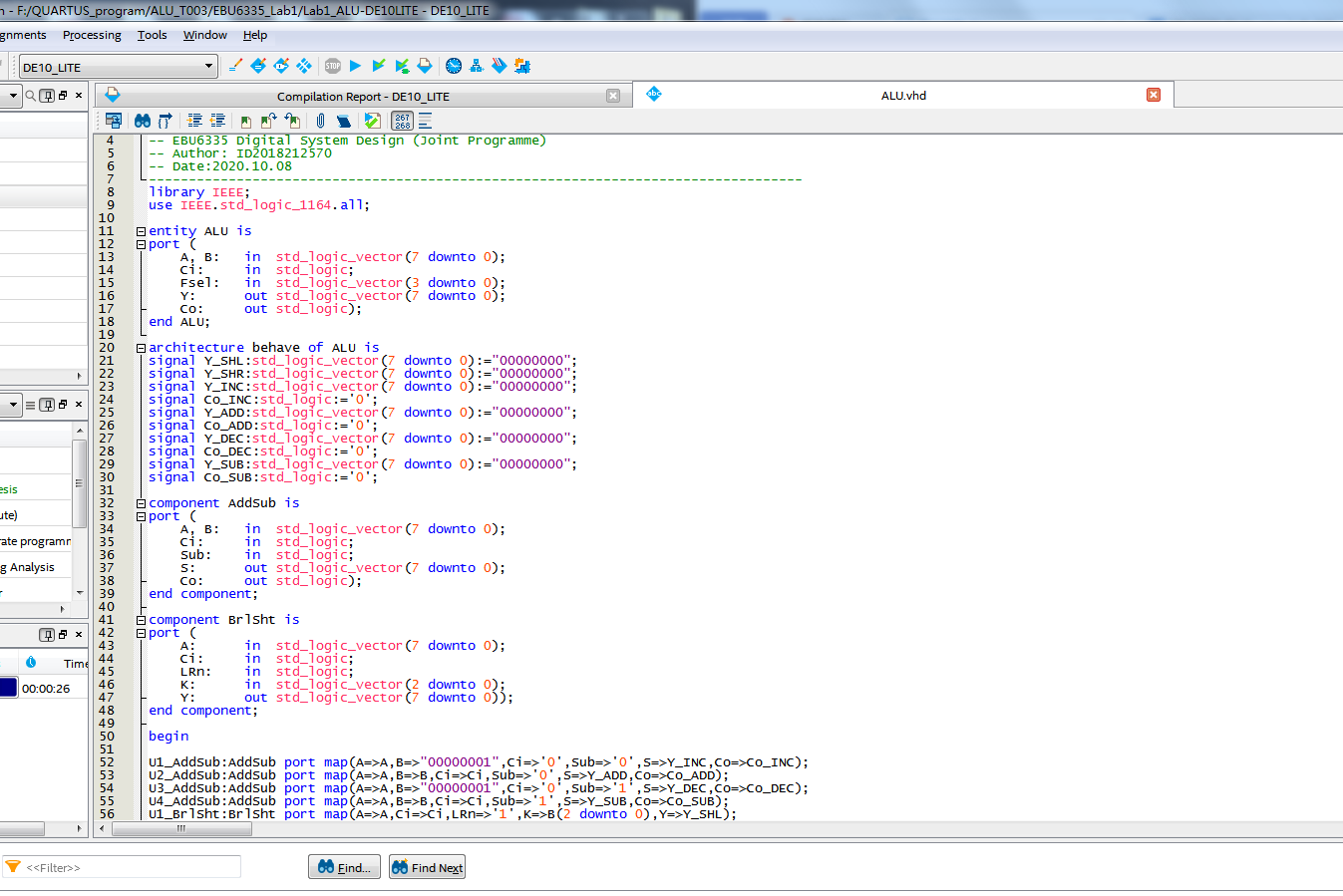1343x896 pixels.
Task: Click the Find Next button
Action: [427, 867]
